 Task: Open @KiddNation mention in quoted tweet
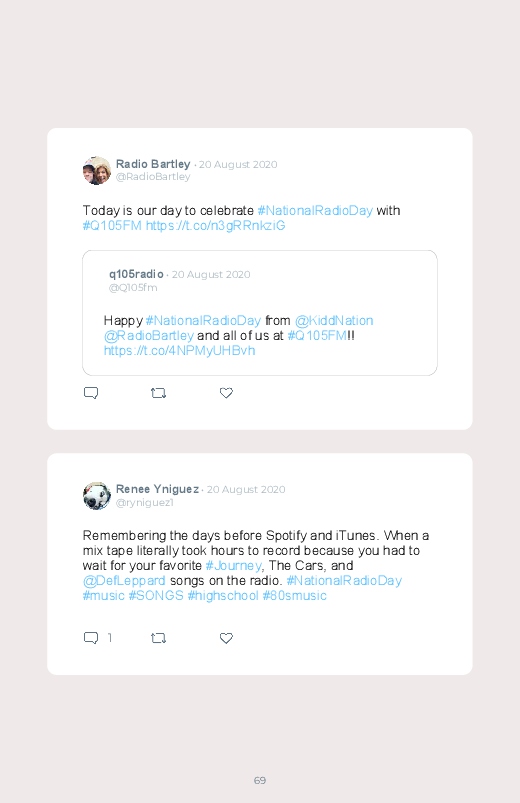(x=334, y=321)
